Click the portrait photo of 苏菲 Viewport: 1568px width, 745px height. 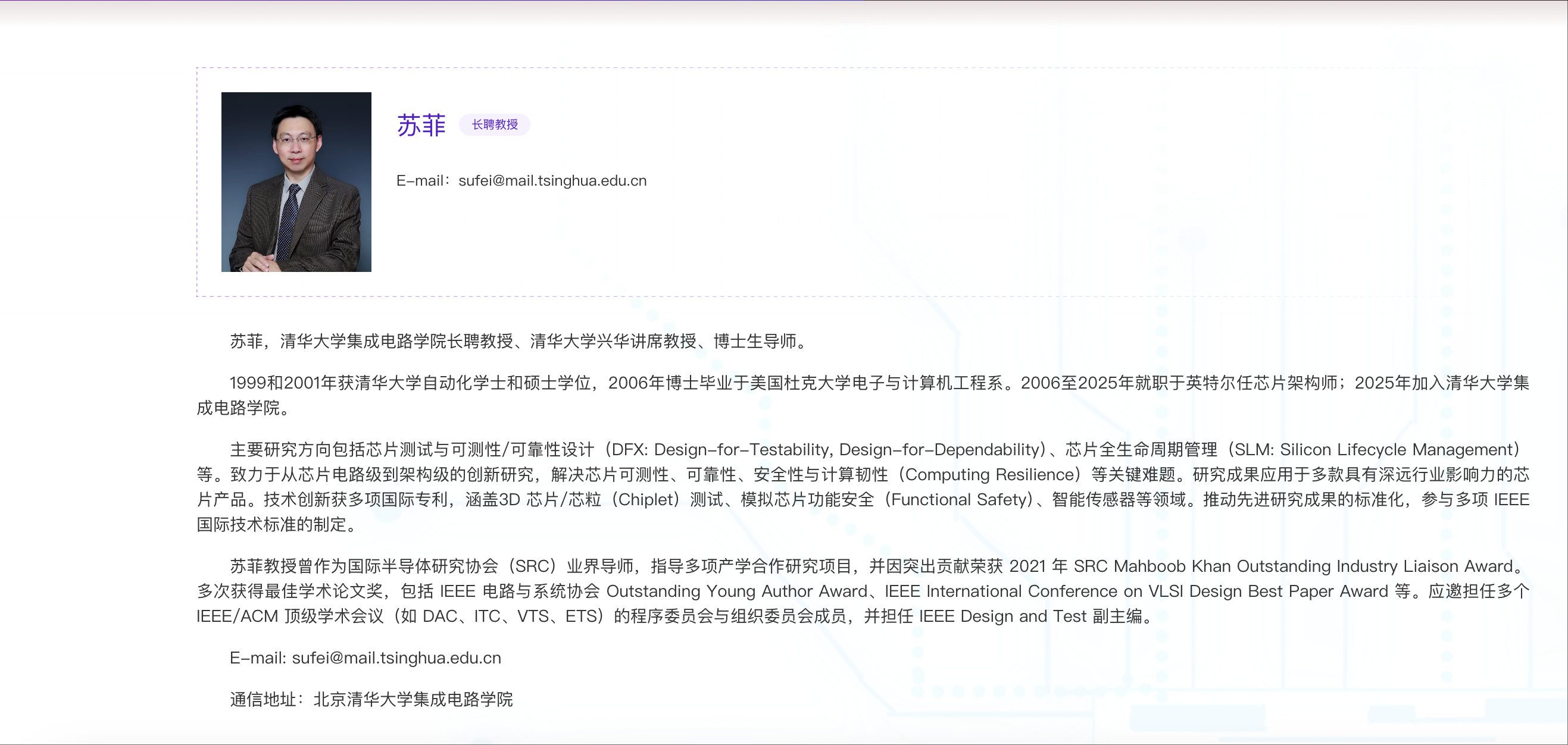[x=296, y=182]
